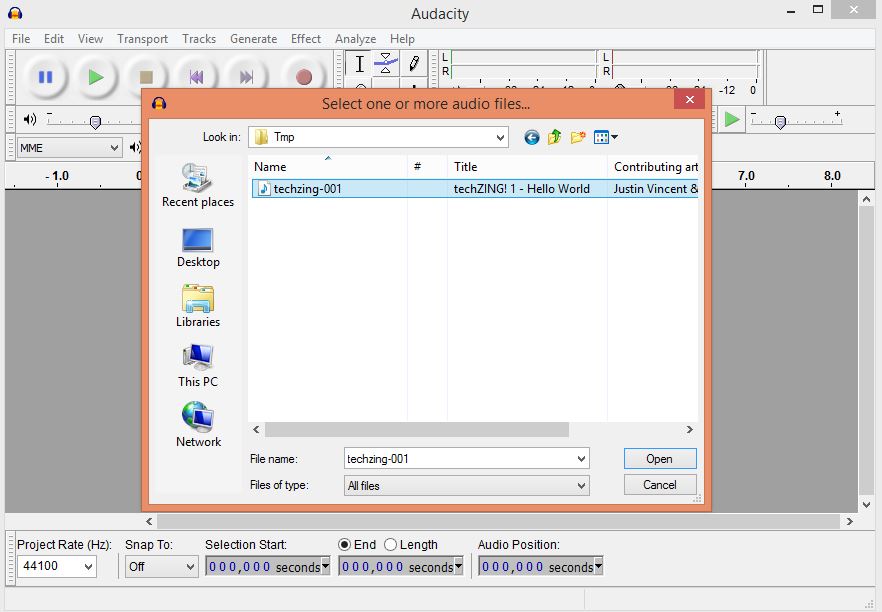
Task: Sort files by Title column header
Action: coord(527,166)
